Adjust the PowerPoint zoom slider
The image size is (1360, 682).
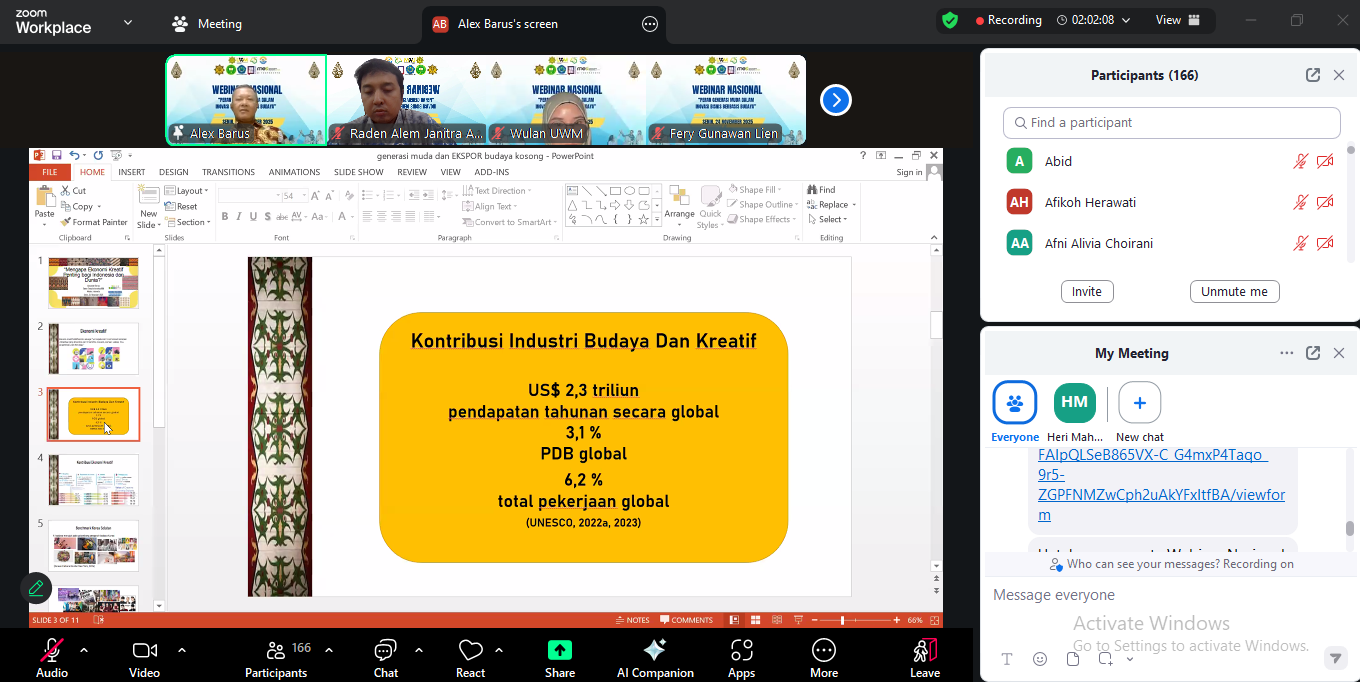point(842,620)
